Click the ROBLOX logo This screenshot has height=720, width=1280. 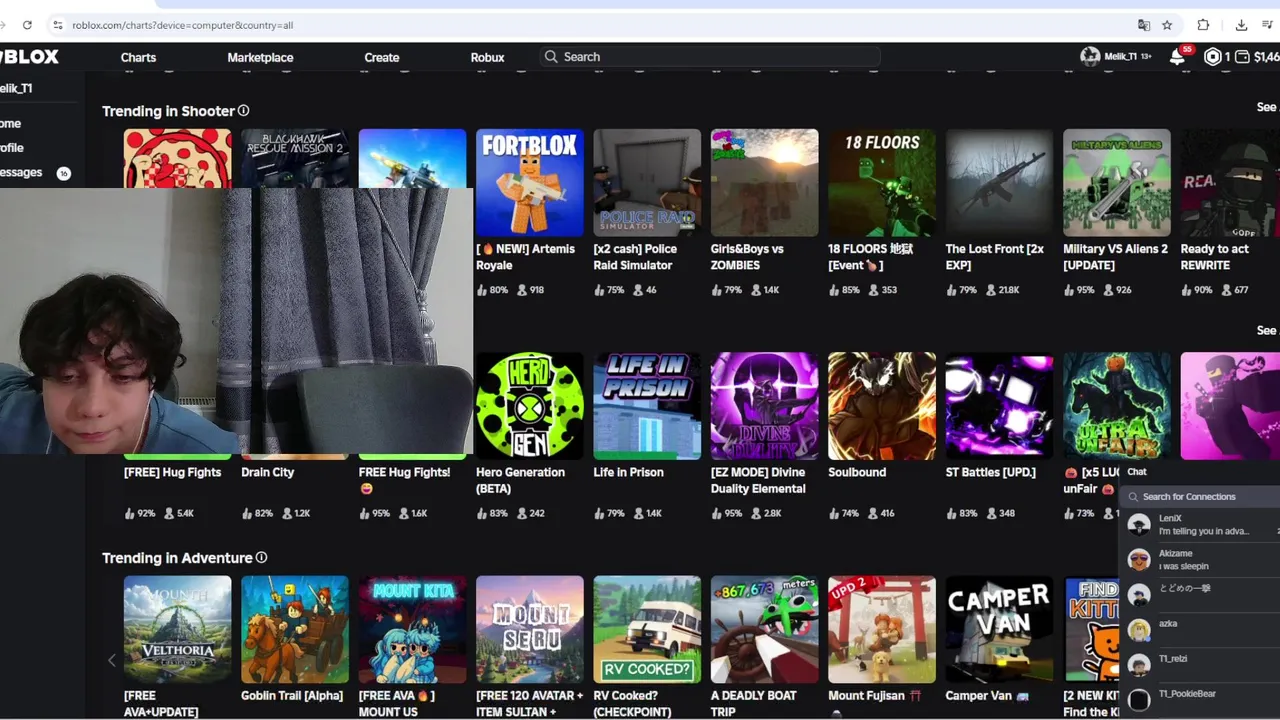tap(29, 57)
